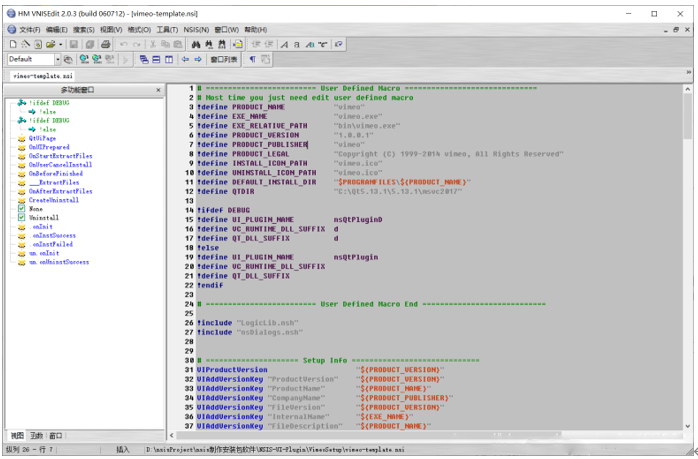The height and width of the screenshot is (459, 698).
Task: Select OnUserCancelInstall tree item
Action: point(61,165)
